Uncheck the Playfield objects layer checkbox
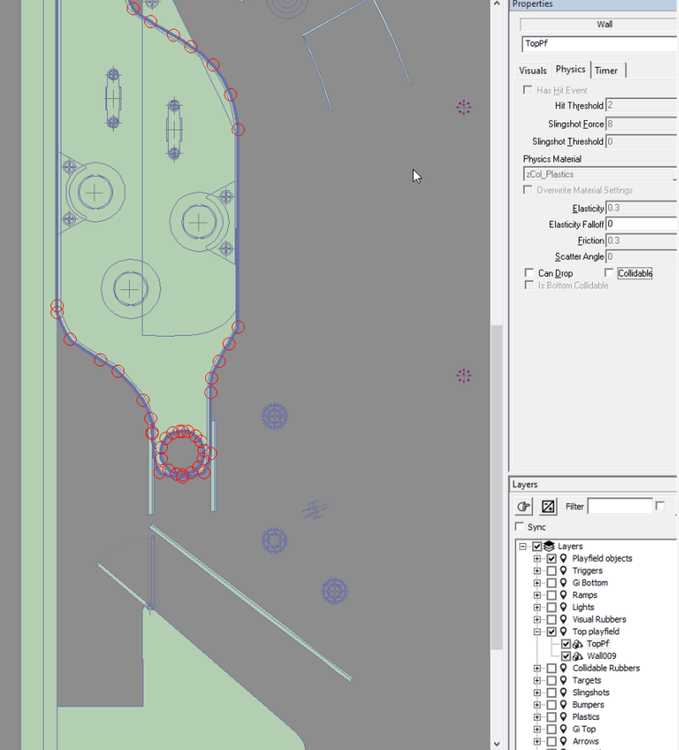The image size is (679, 750). [552, 558]
